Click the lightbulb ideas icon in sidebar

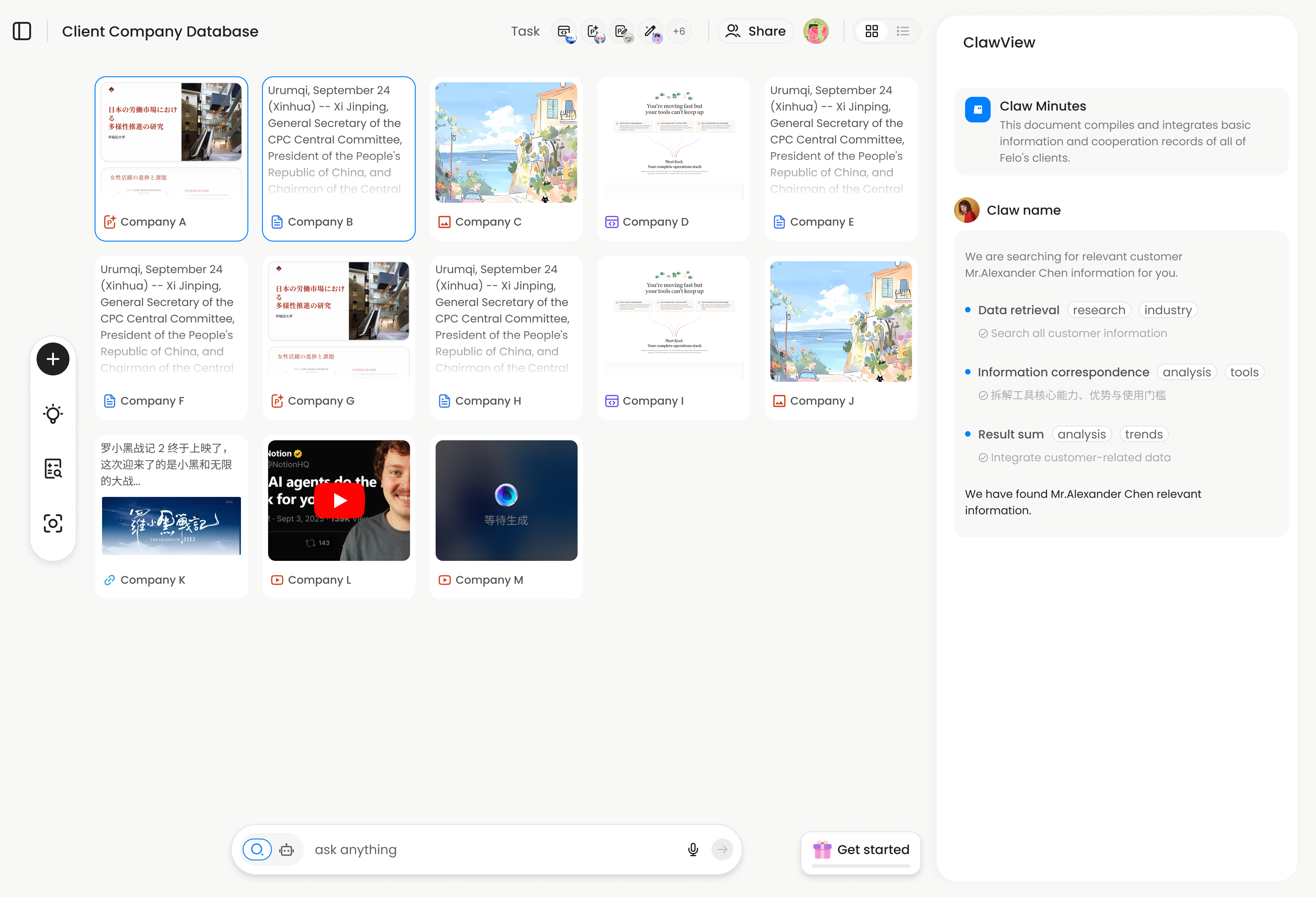point(53,413)
